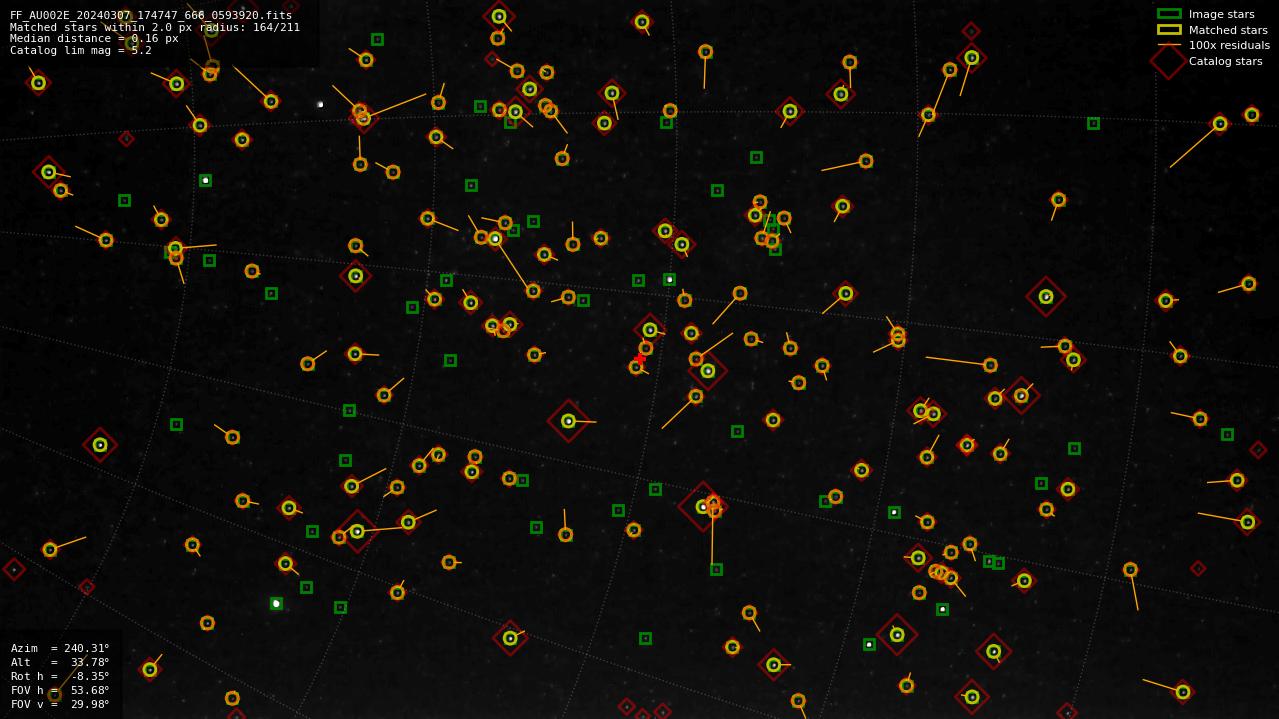Click the 'Azim = 240.31°' readout
This screenshot has width=1279, height=719.
(60, 648)
